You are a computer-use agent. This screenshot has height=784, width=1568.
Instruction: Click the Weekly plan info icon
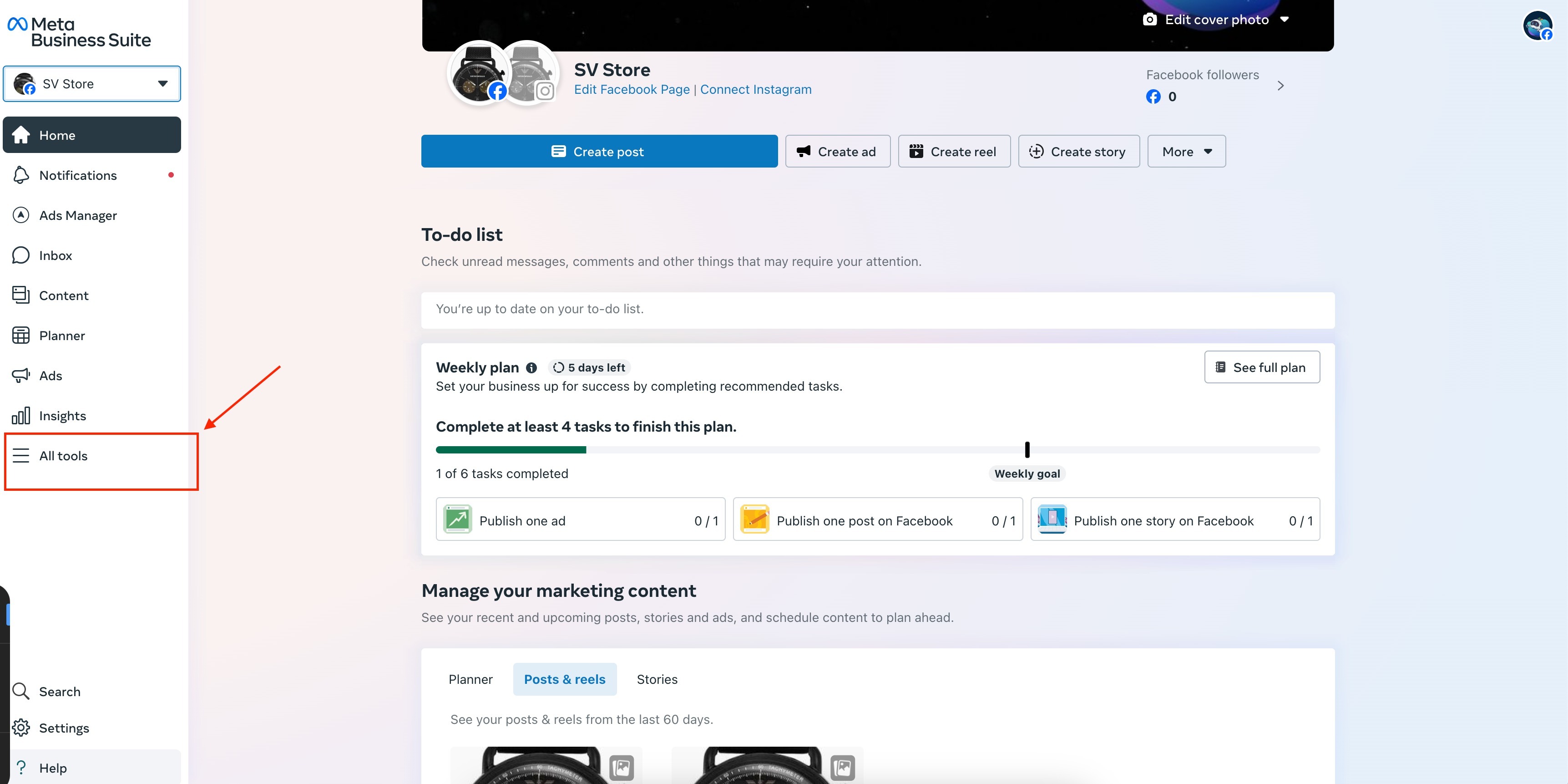click(x=531, y=367)
